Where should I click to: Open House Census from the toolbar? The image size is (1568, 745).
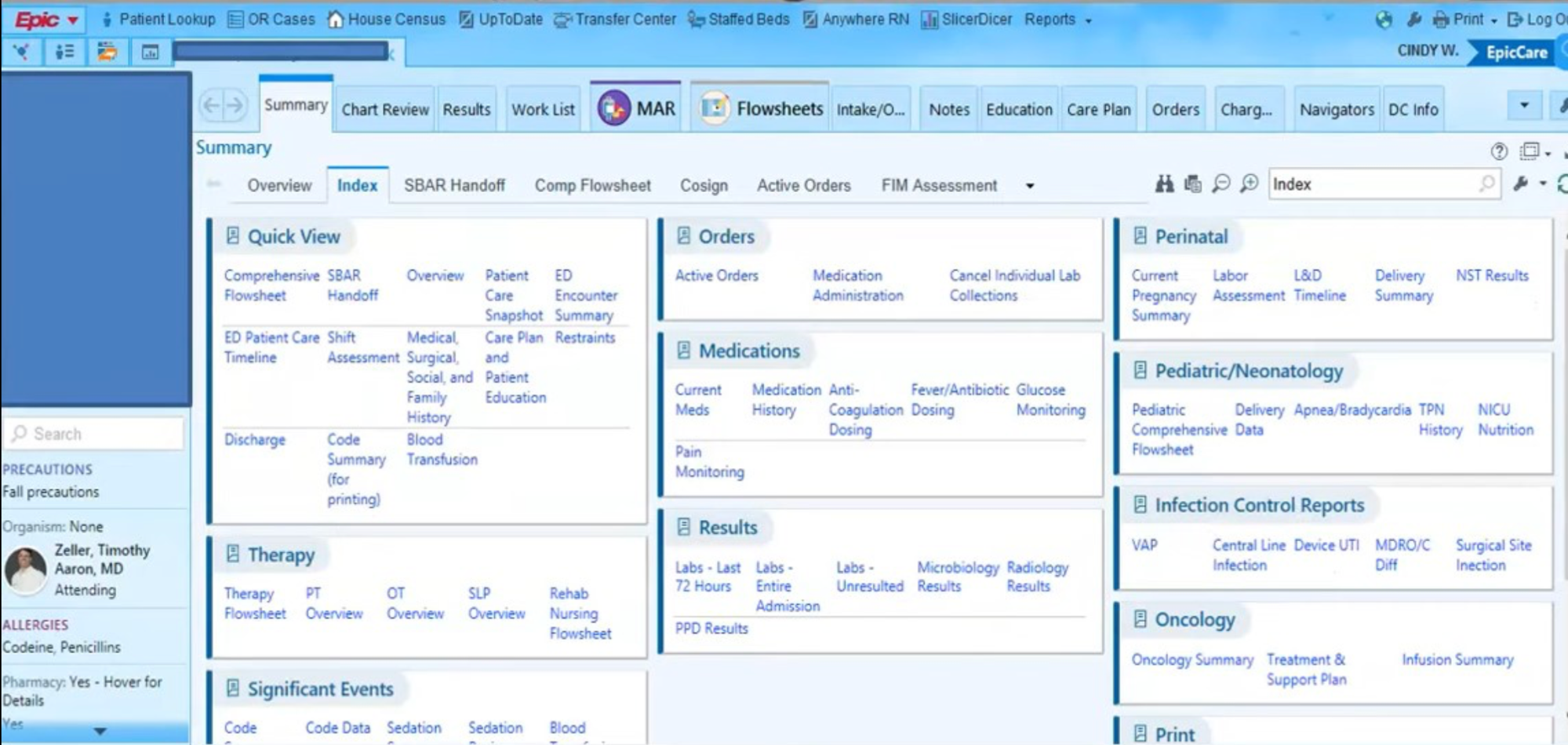click(387, 19)
